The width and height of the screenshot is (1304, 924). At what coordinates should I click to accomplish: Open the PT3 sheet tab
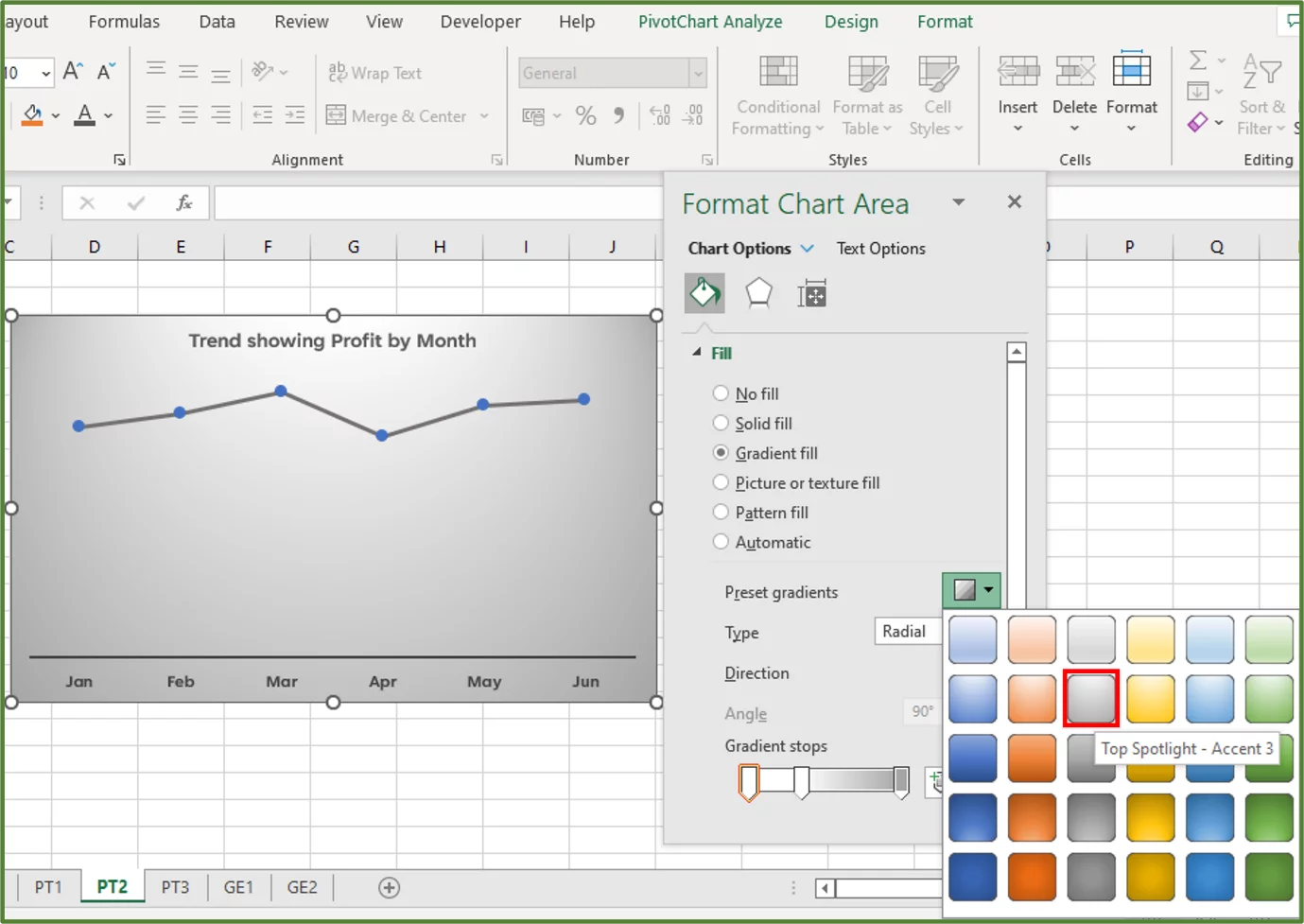tap(175, 887)
